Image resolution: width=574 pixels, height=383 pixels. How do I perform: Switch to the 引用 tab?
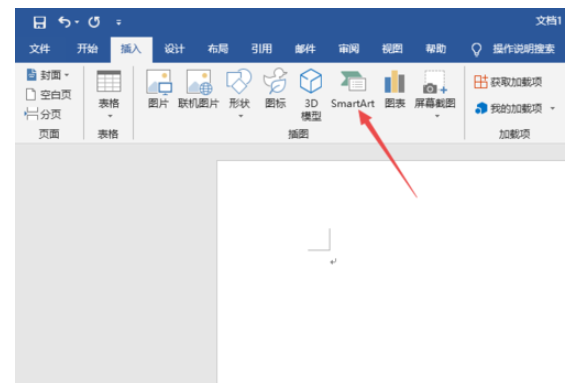coord(261,49)
